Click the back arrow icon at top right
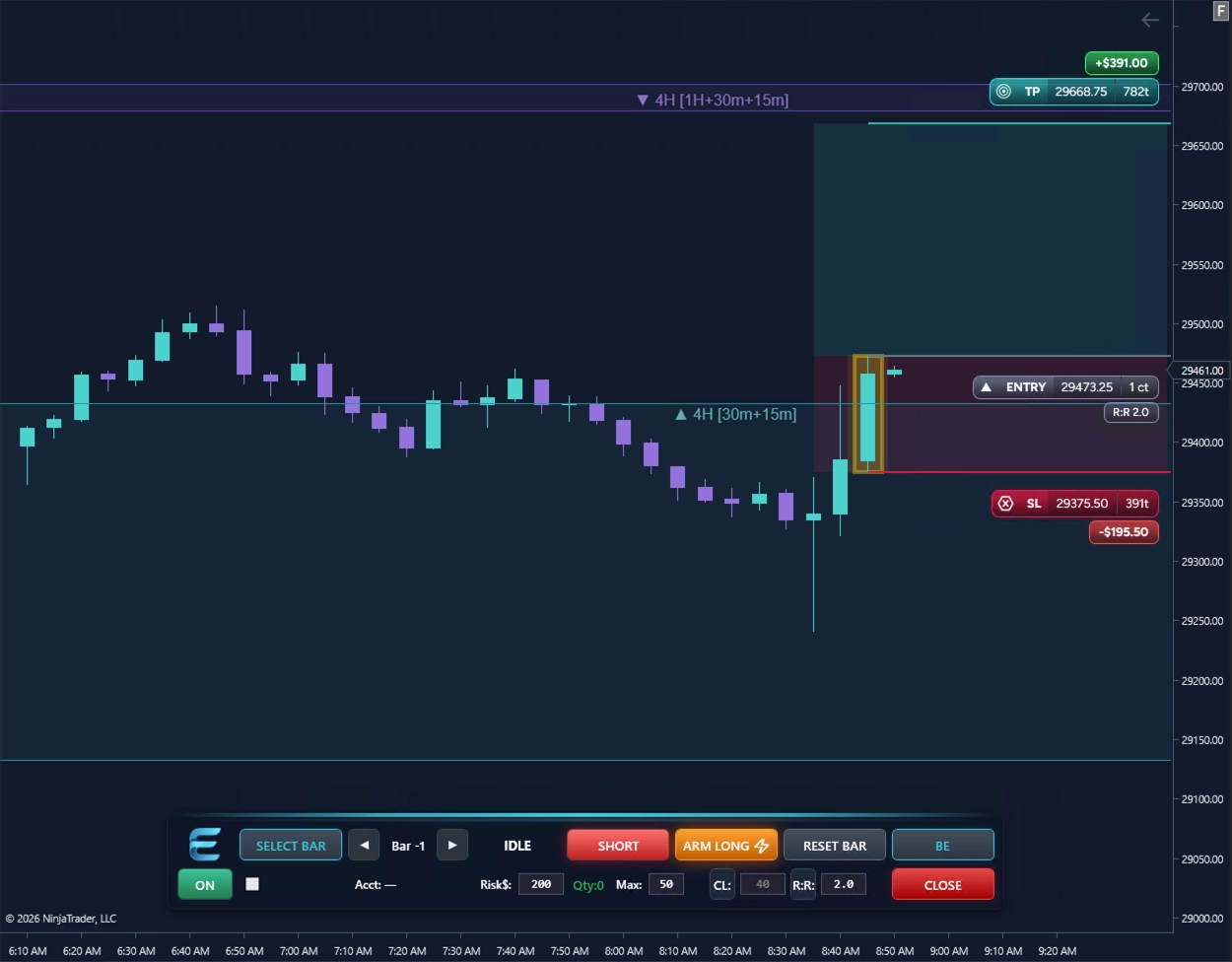The height and width of the screenshot is (962, 1232). click(x=1150, y=20)
